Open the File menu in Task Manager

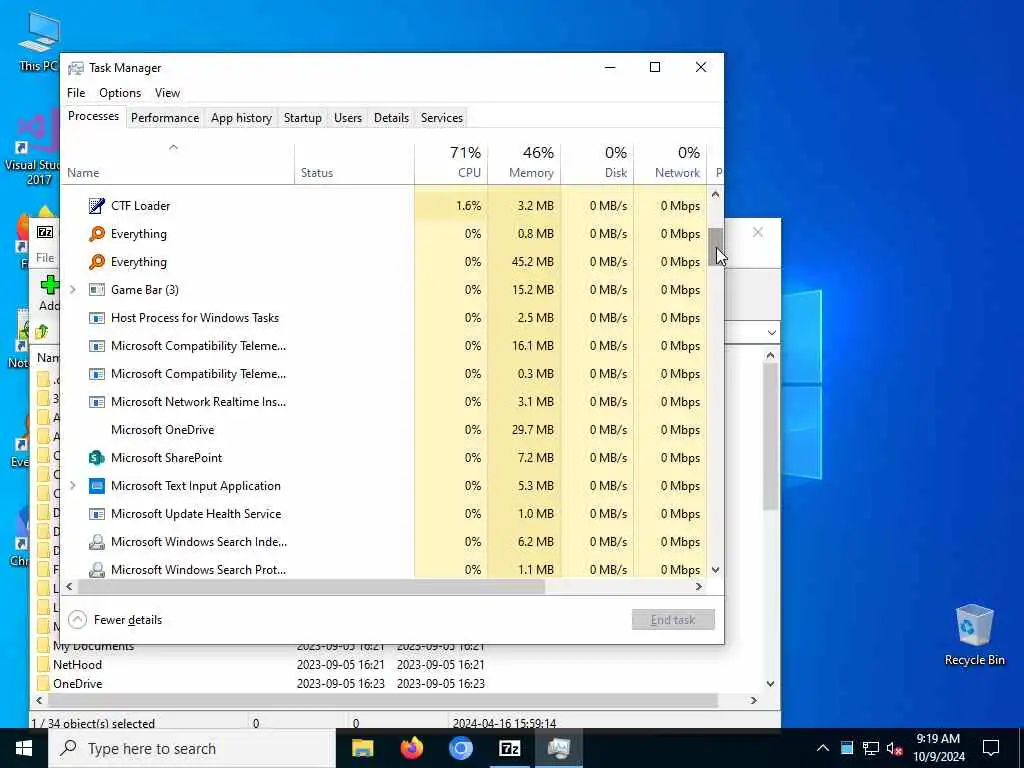(x=76, y=93)
